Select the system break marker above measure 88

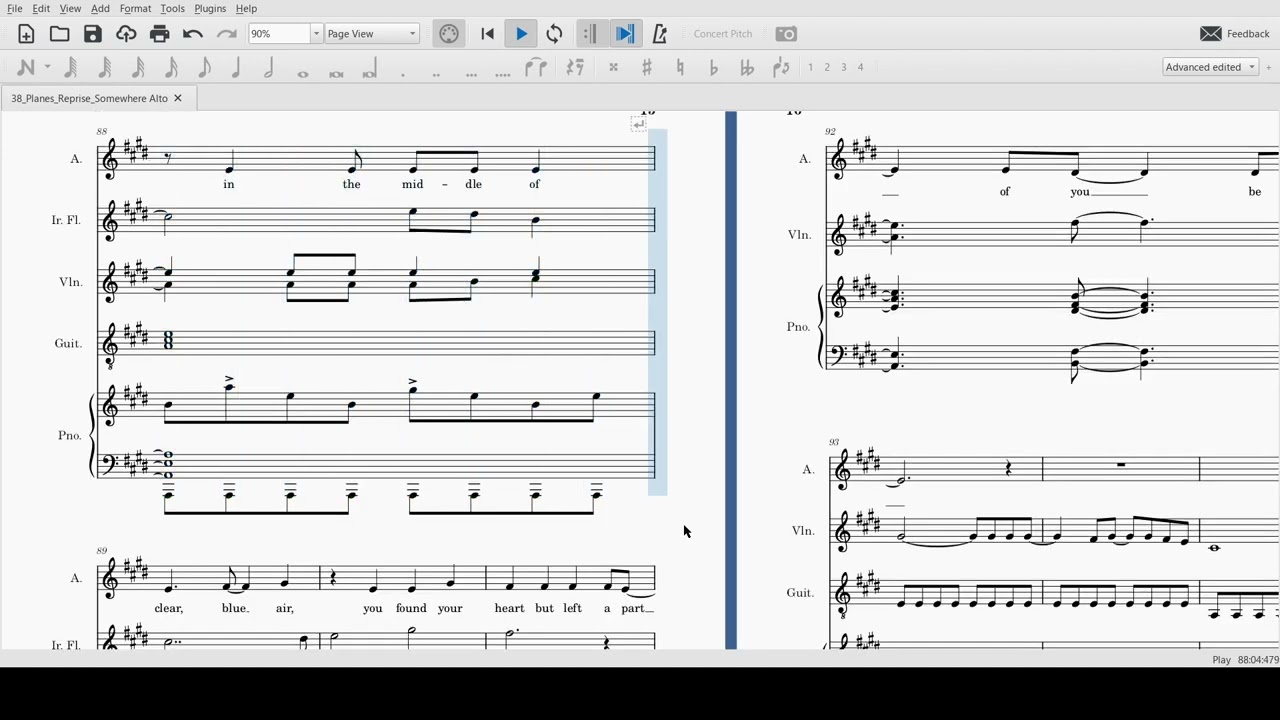(639, 124)
